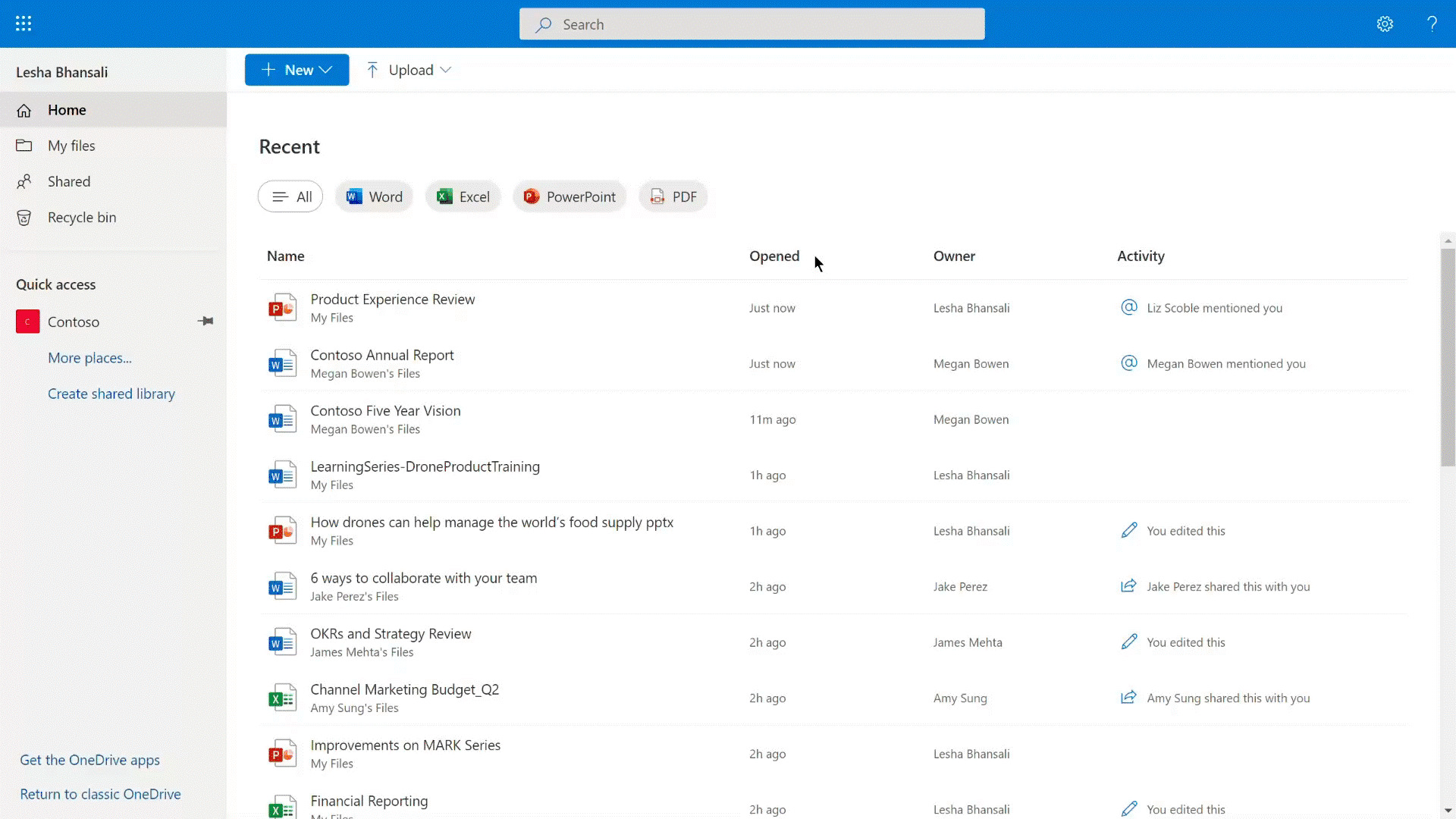This screenshot has height=819, width=1456.
Task: Click in the Search box
Action: [x=751, y=24]
